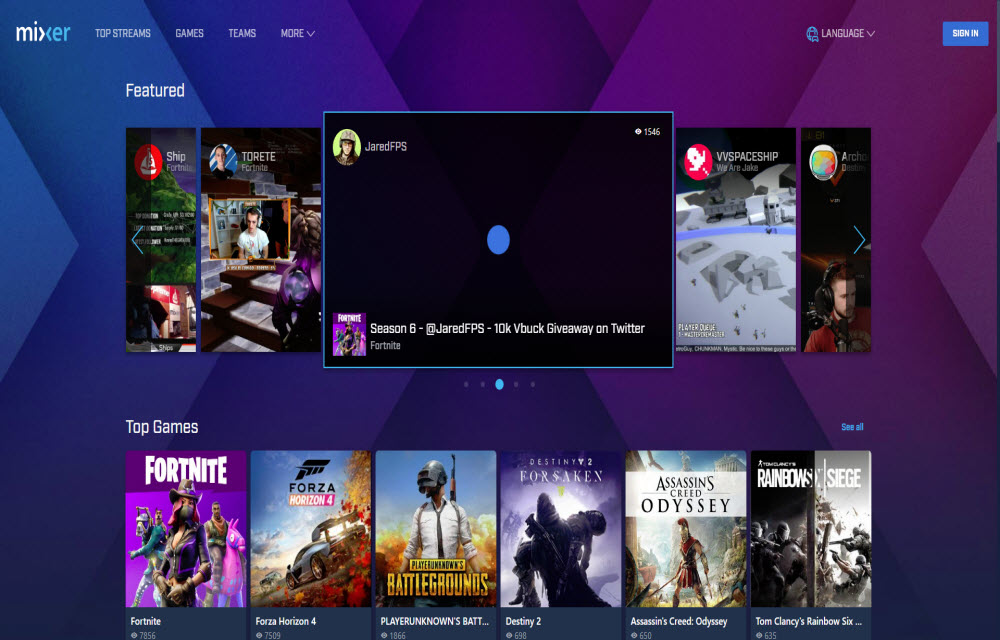
Task: Click the blue loading dot in the player
Action: [498, 240]
